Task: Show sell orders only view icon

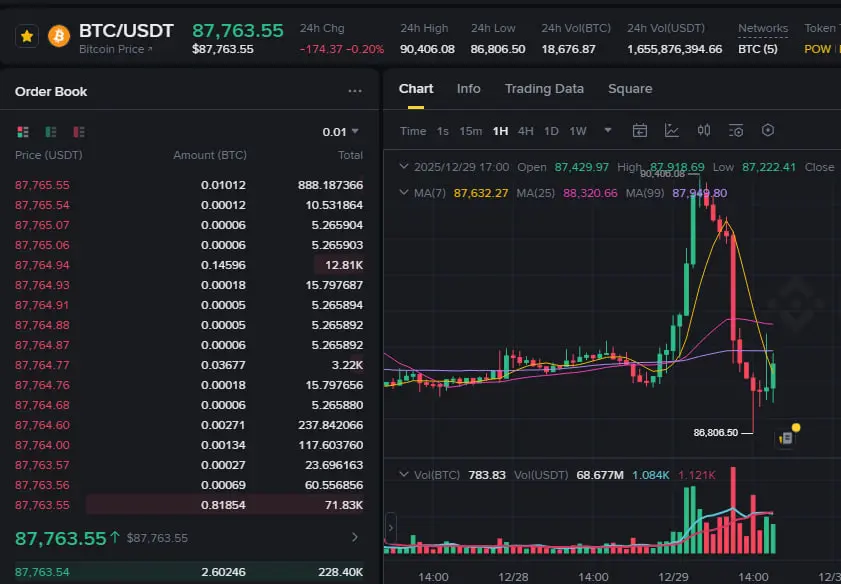Action: click(x=79, y=132)
